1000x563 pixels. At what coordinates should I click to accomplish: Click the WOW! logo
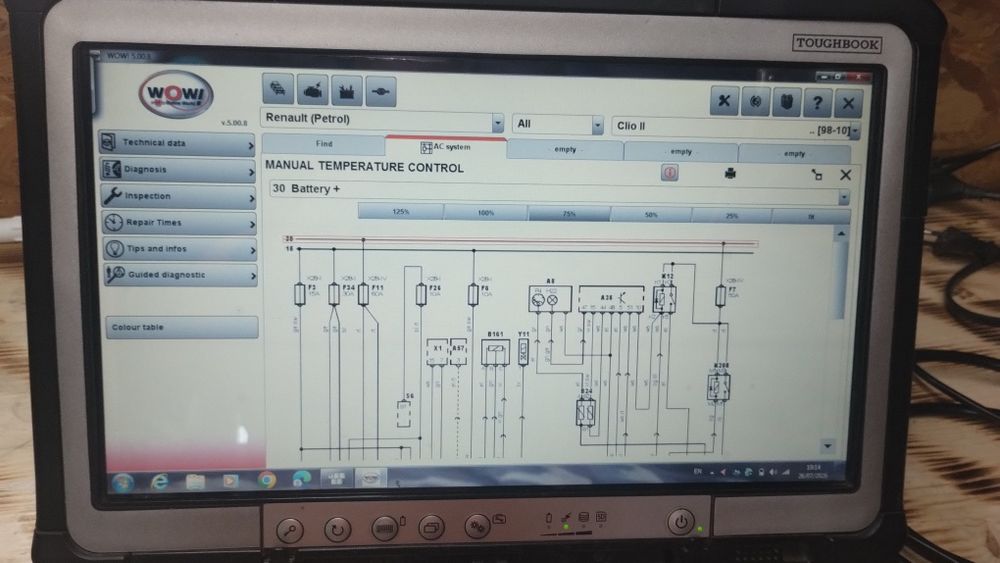click(176, 94)
